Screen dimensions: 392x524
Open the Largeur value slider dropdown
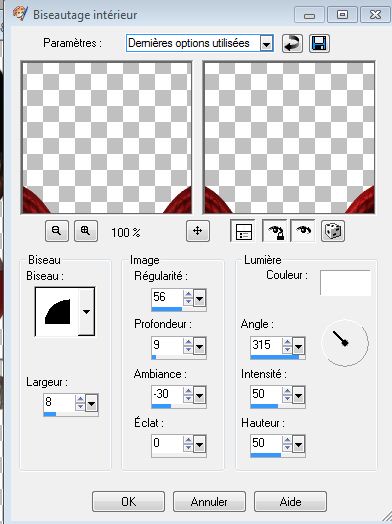coord(91,403)
